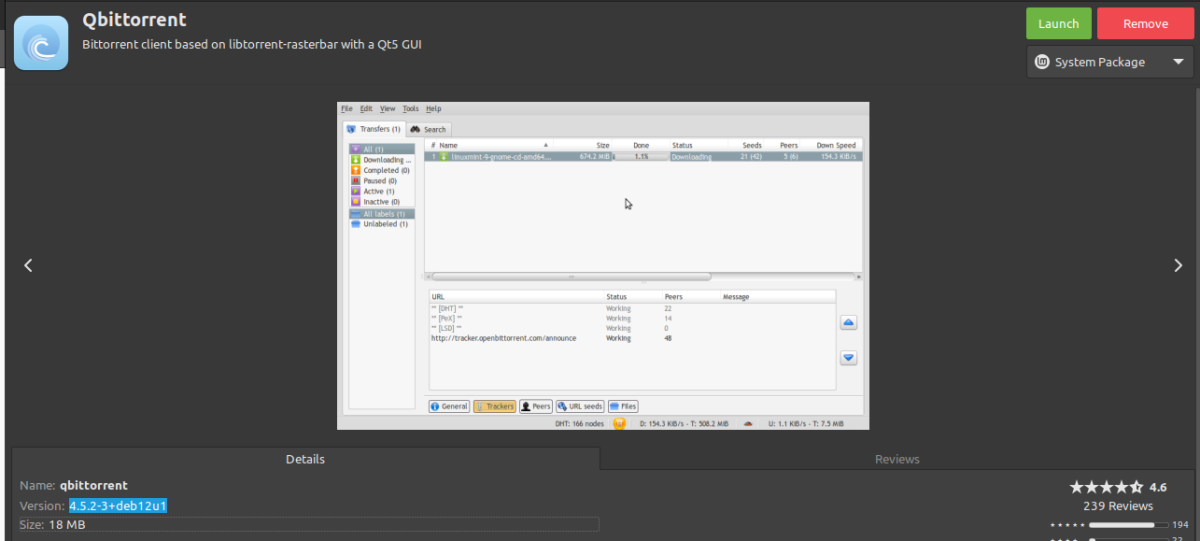The width and height of the screenshot is (1200, 541).
Task: Click the highlighted version 4.5.2-3+deb12u1 text
Action: pyautogui.click(x=118, y=506)
